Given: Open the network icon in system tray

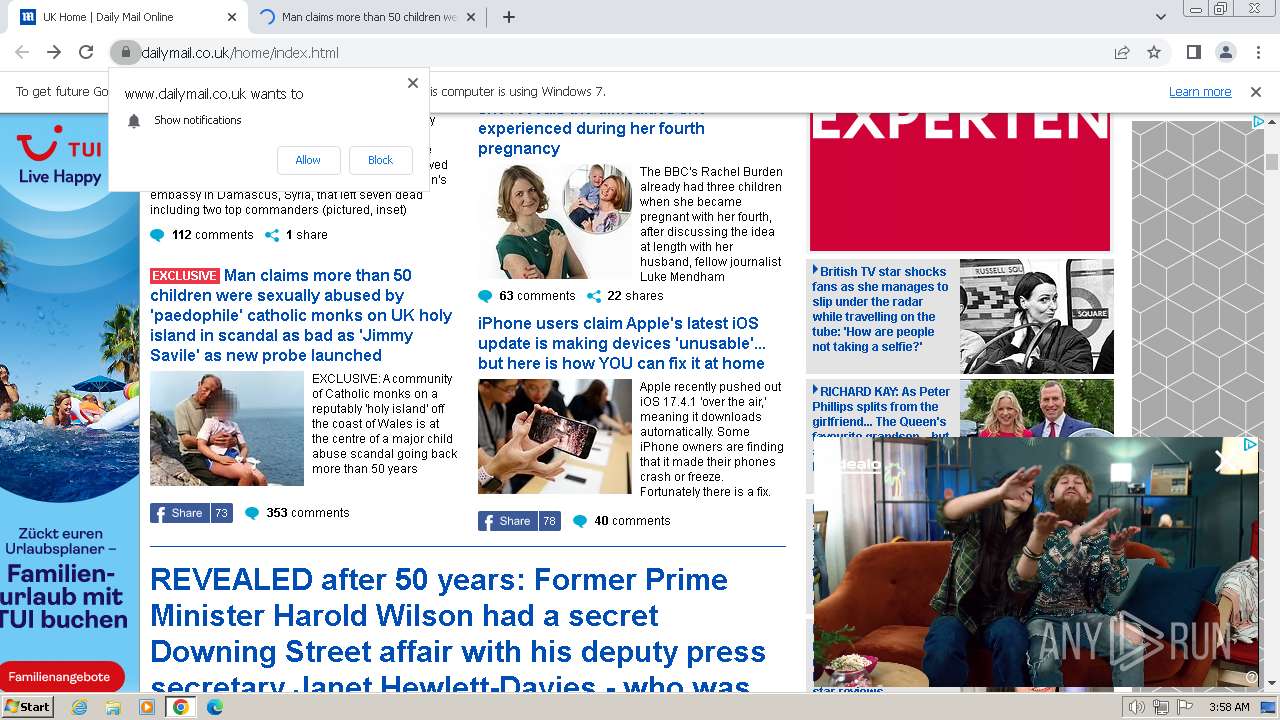Looking at the screenshot, I should coord(1161,707).
